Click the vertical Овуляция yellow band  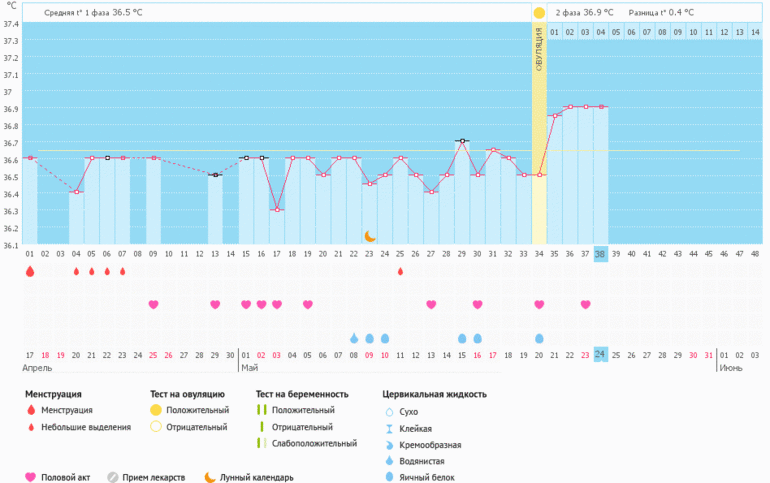click(x=539, y=130)
